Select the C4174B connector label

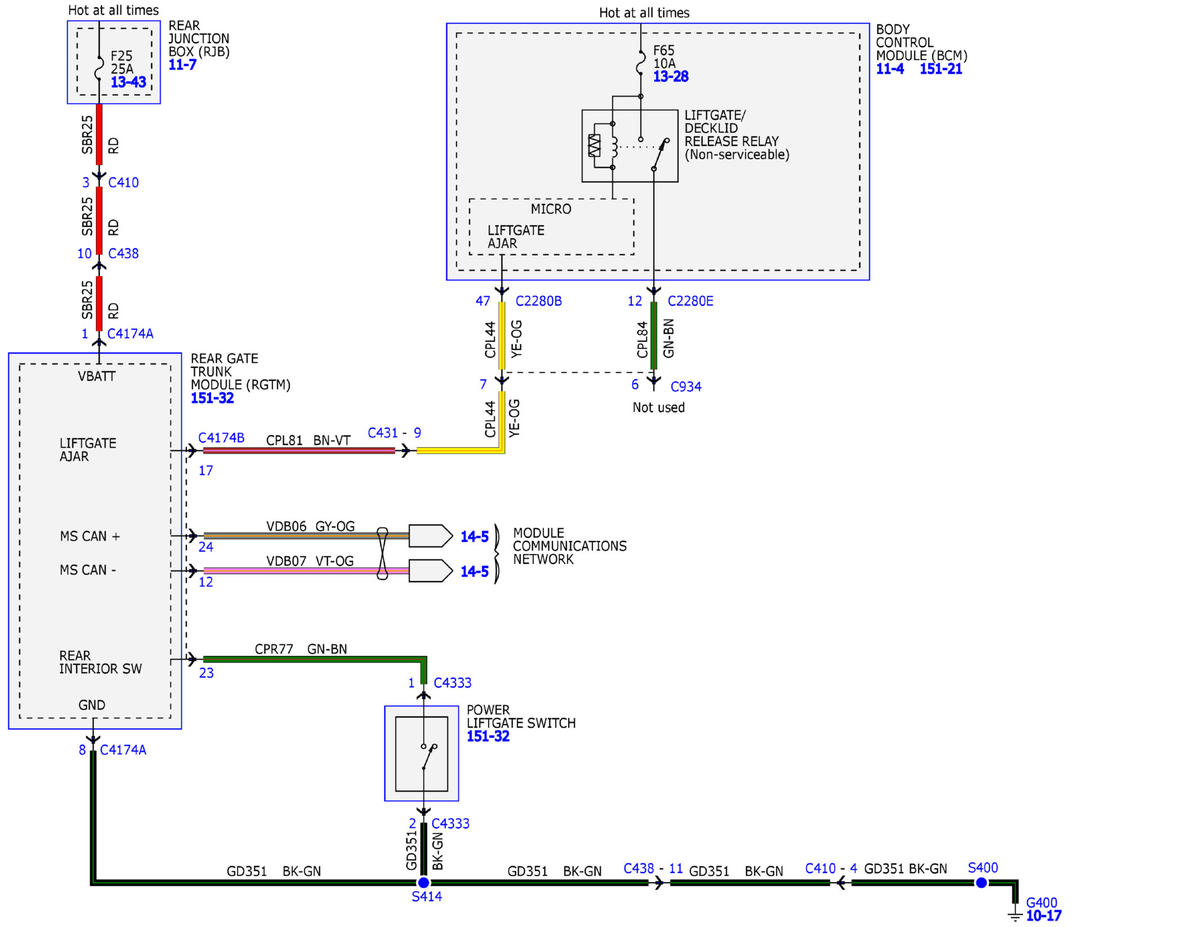pos(221,437)
